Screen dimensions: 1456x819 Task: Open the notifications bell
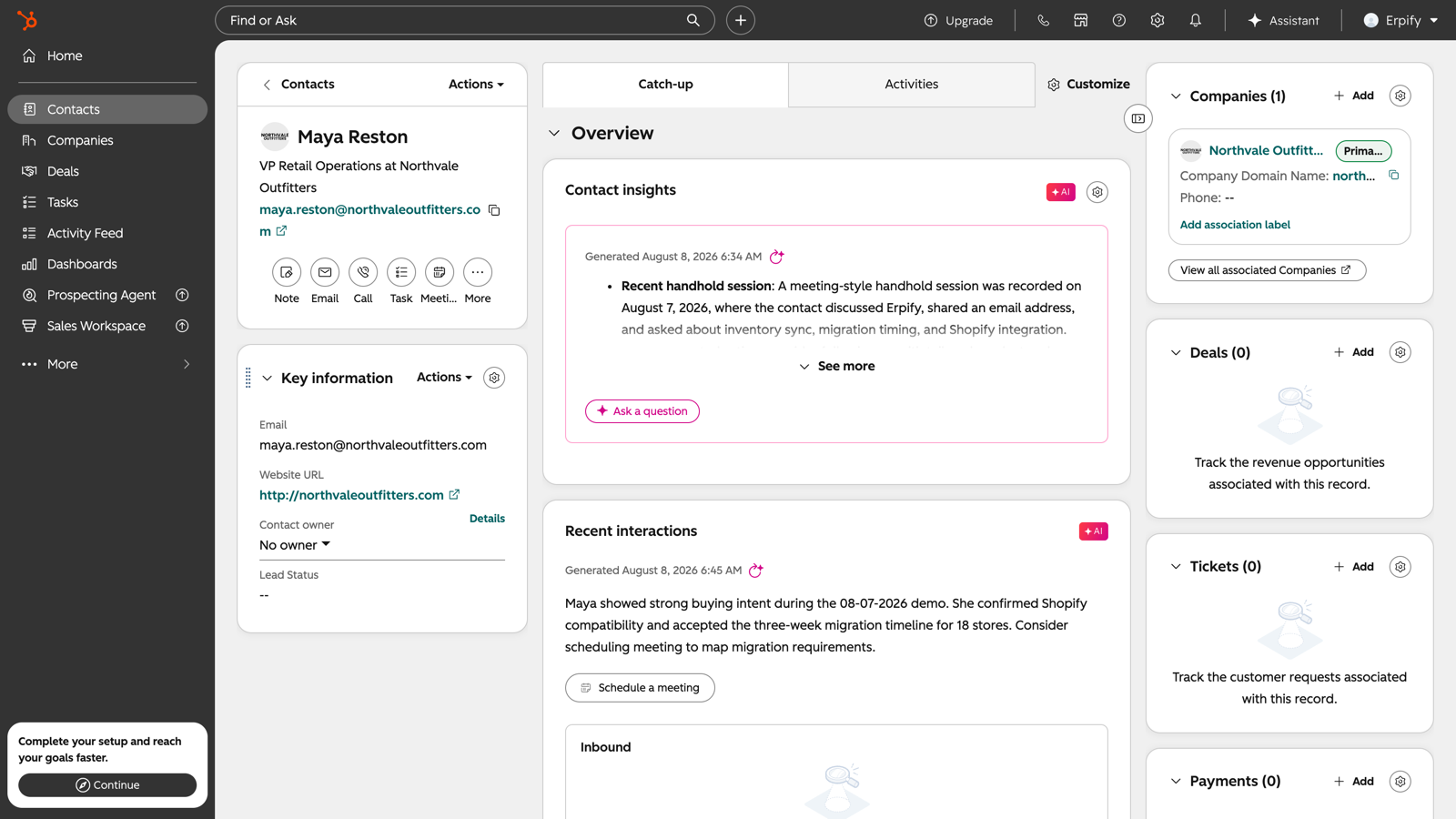[1196, 20]
